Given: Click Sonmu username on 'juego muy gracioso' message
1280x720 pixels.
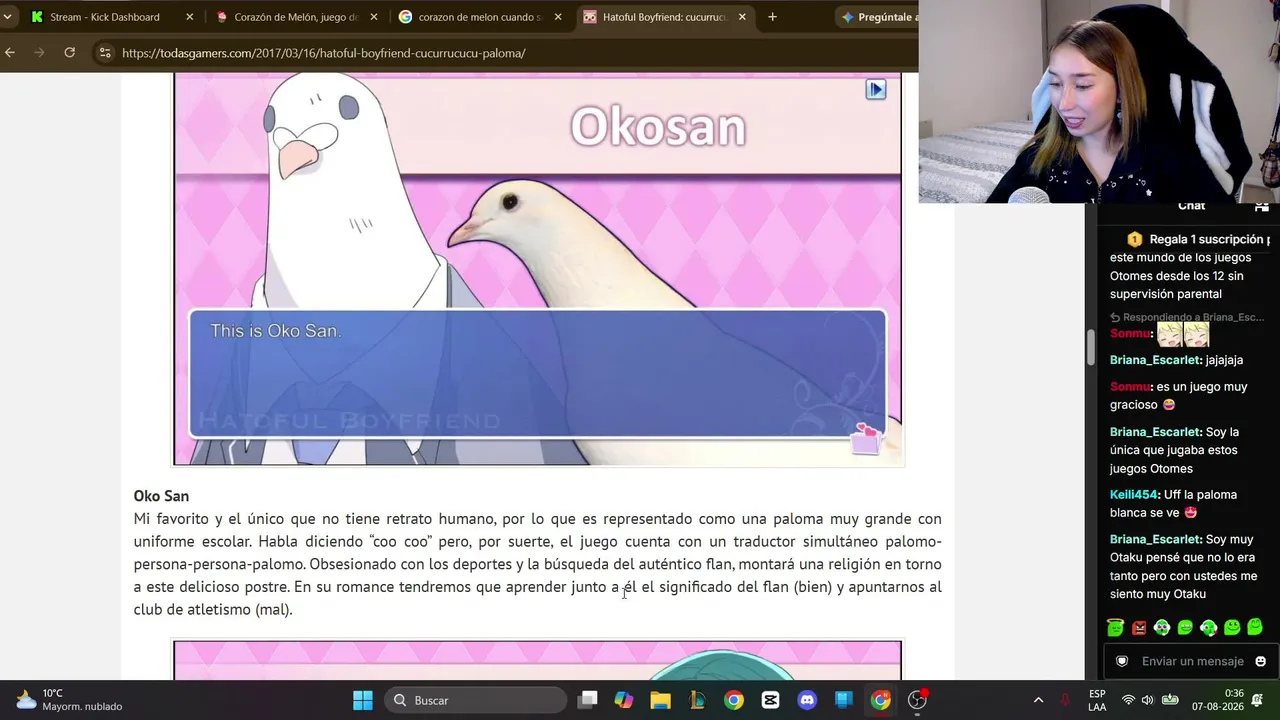Looking at the screenshot, I should (1130, 387).
